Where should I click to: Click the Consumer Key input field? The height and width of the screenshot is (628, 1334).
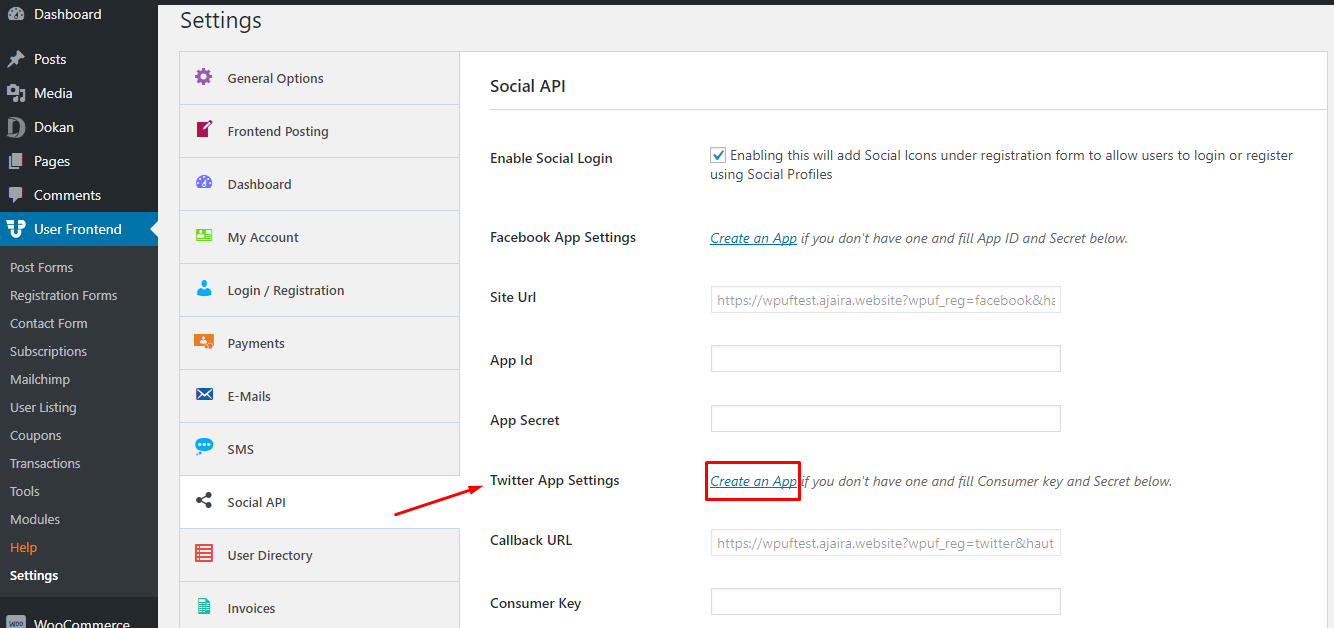pyautogui.click(x=885, y=602)
